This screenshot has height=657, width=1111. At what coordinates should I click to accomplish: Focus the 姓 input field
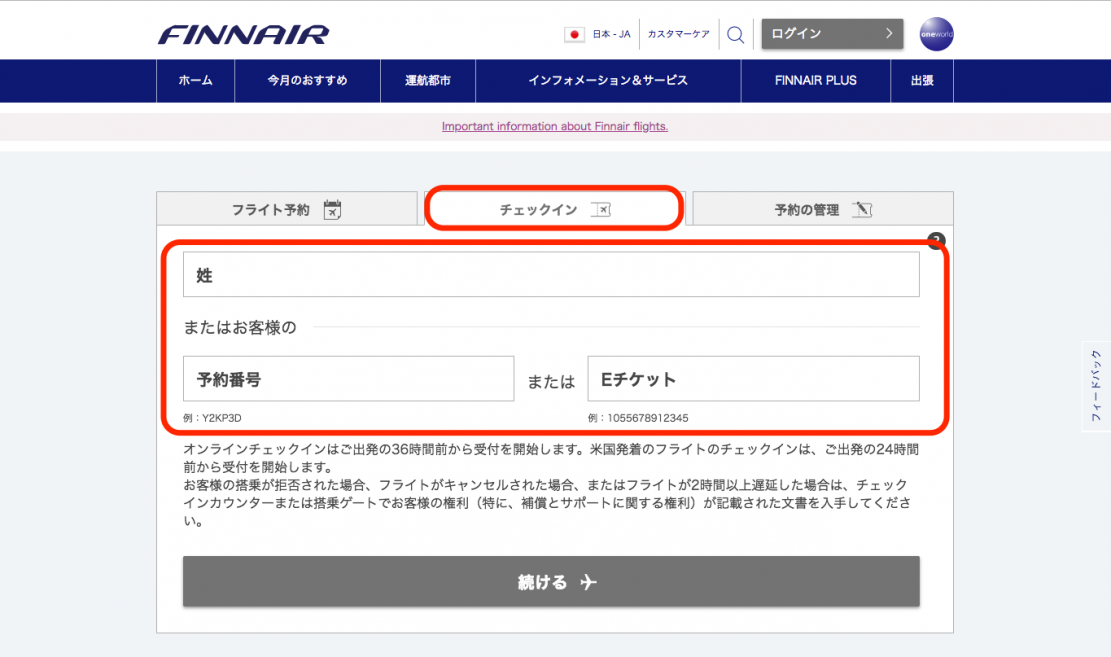(551, 274)
